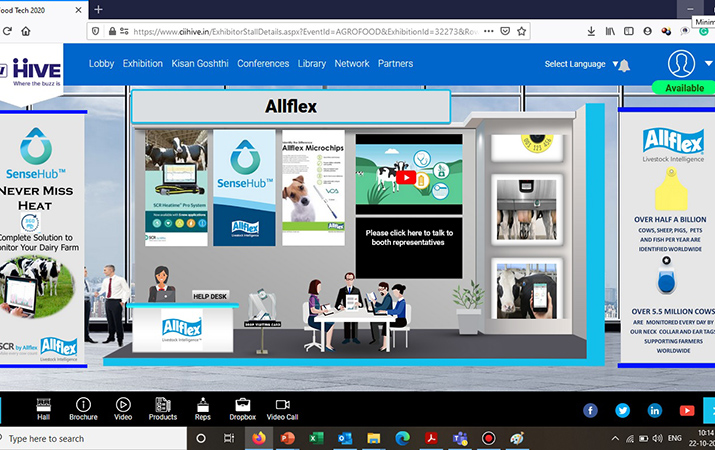Screen dimensions: 715x450
Task: Open the Allflex Microchips poster
Action: pos(313,188)
